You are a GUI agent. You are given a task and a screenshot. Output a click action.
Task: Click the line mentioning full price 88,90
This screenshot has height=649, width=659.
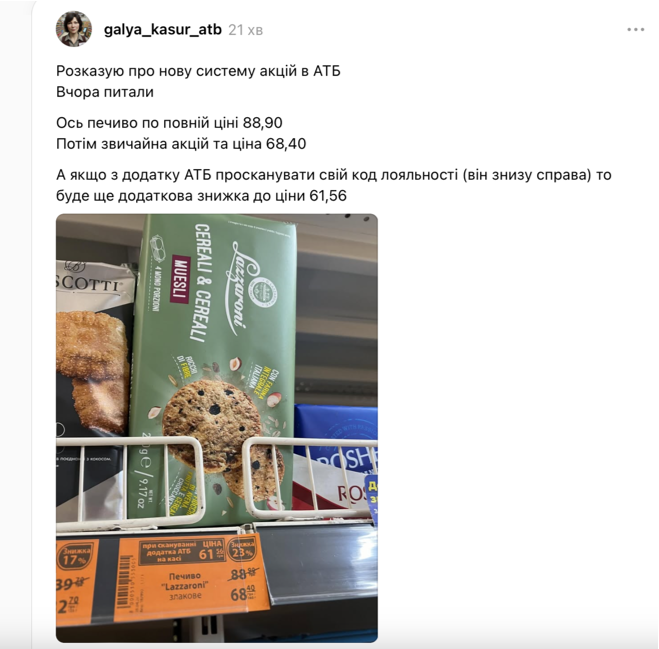pyautogui.click(x=169, y=123)
